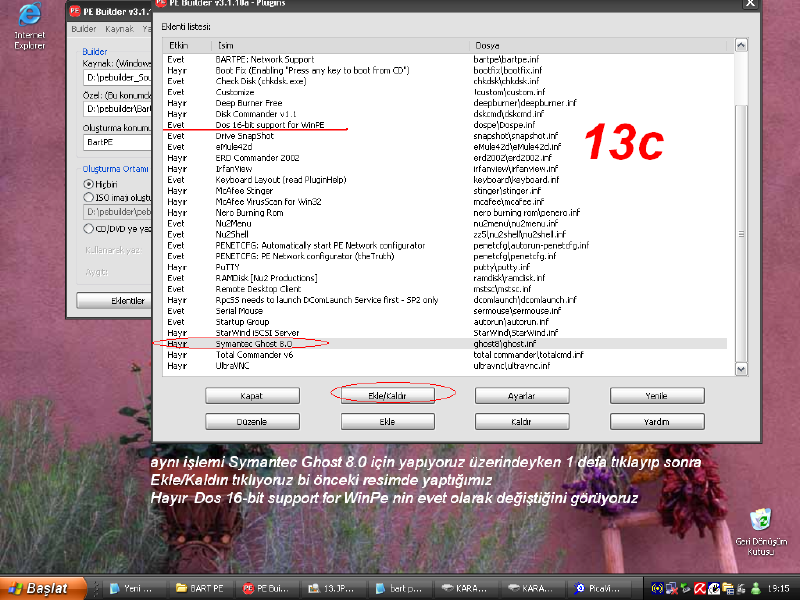Open the Kaynak menu in PE Builder window
Image resolution: width=800 pixels, height=600 pixels.
[x=119, y=29]
